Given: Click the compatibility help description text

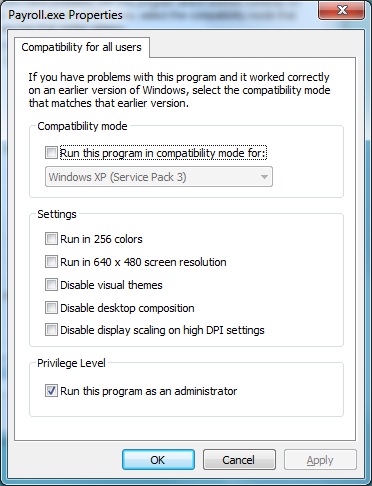Looking at the screenshot, I should [179, 90].
